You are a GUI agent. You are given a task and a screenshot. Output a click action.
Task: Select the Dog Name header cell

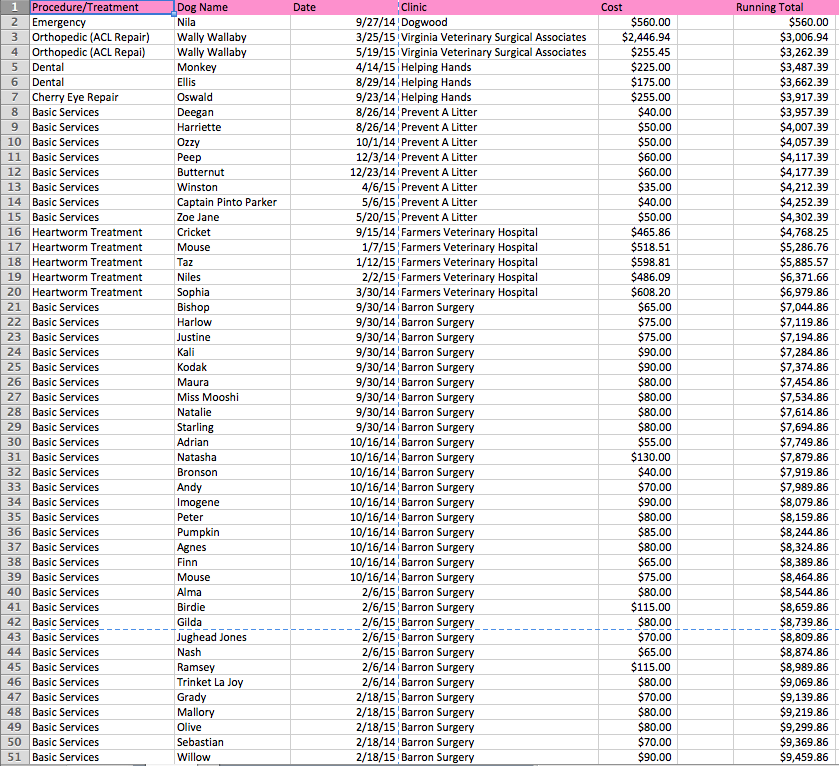click(x=232, y=7)
